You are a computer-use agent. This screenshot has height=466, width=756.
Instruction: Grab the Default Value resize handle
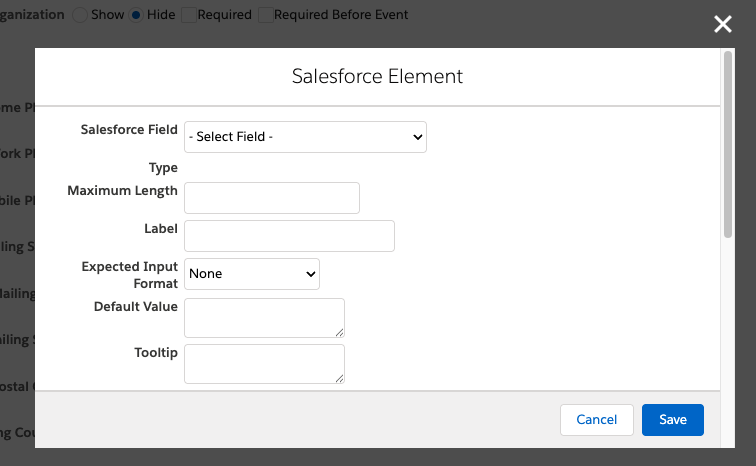pos(339,333)
